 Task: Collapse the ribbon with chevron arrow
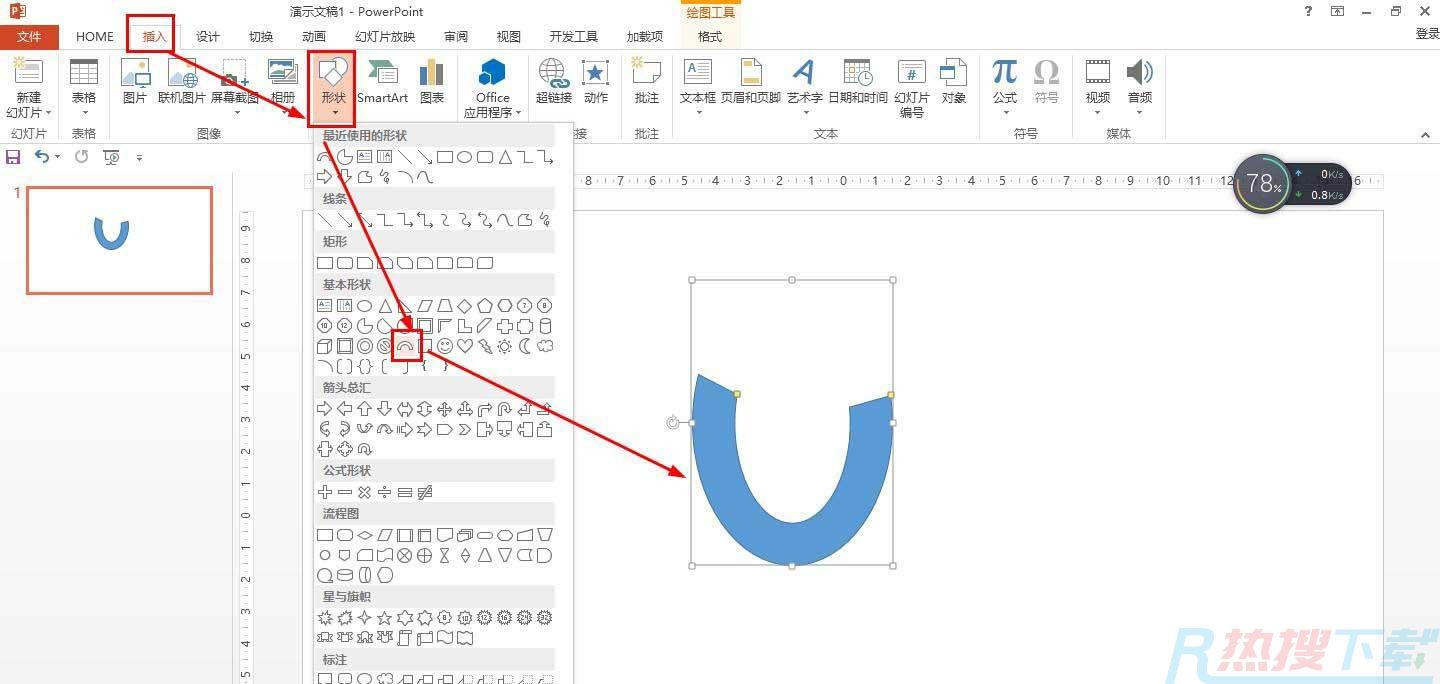click(x=1425, y=135)
